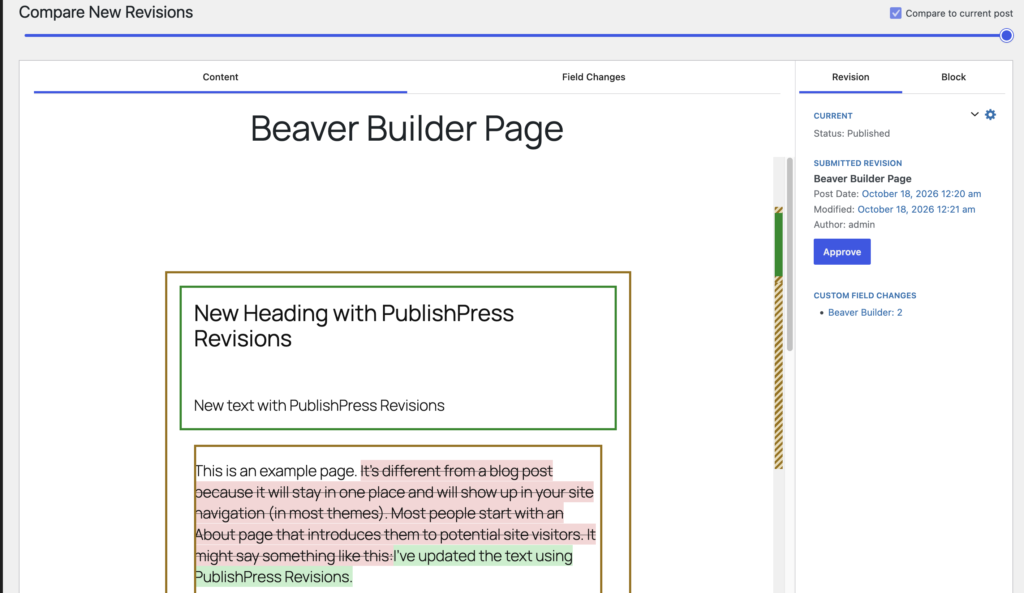Image resolution: width=1024 pixels, height=593 pixels.
Task: Open the Modified October 18, 2026 12:21 am link
Action: (x=916, y=210)
